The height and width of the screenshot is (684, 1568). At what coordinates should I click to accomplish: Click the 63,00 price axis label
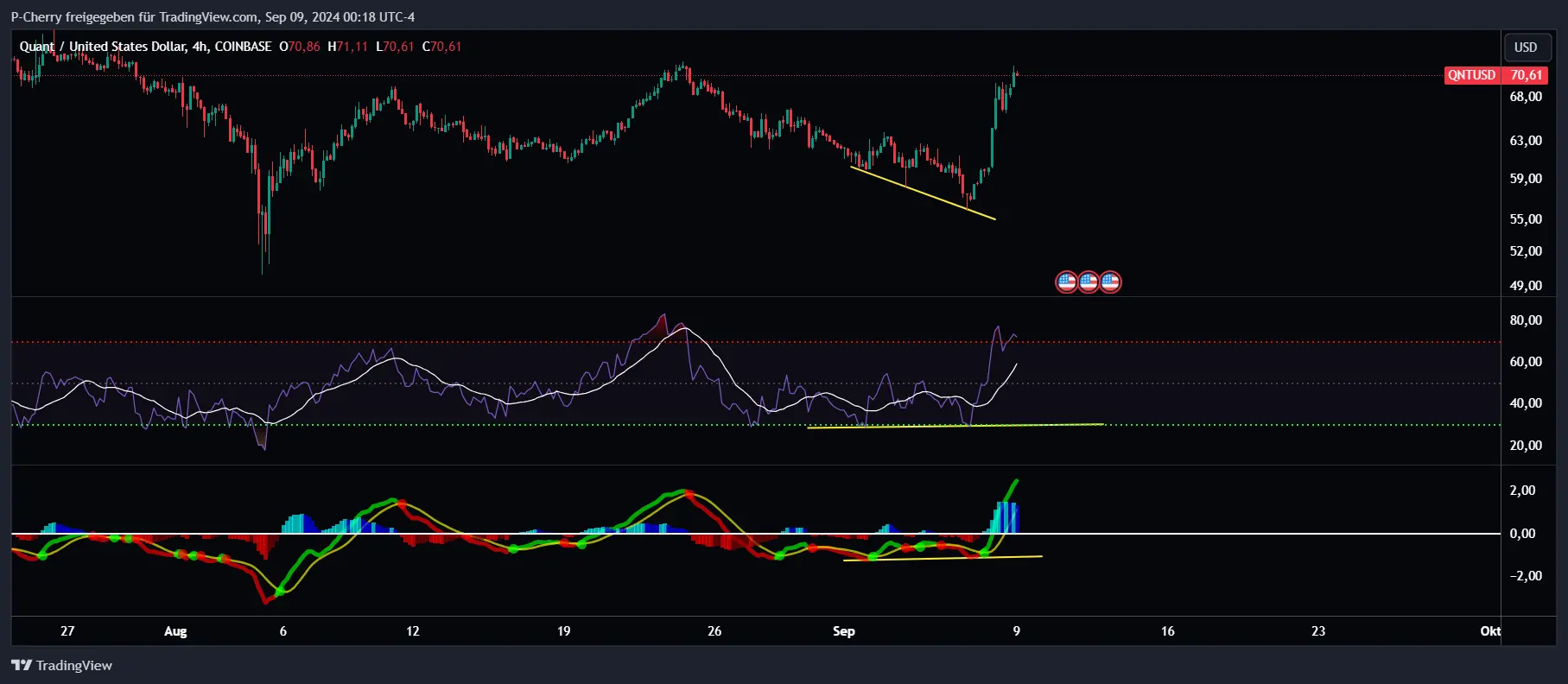[1526, 140]
